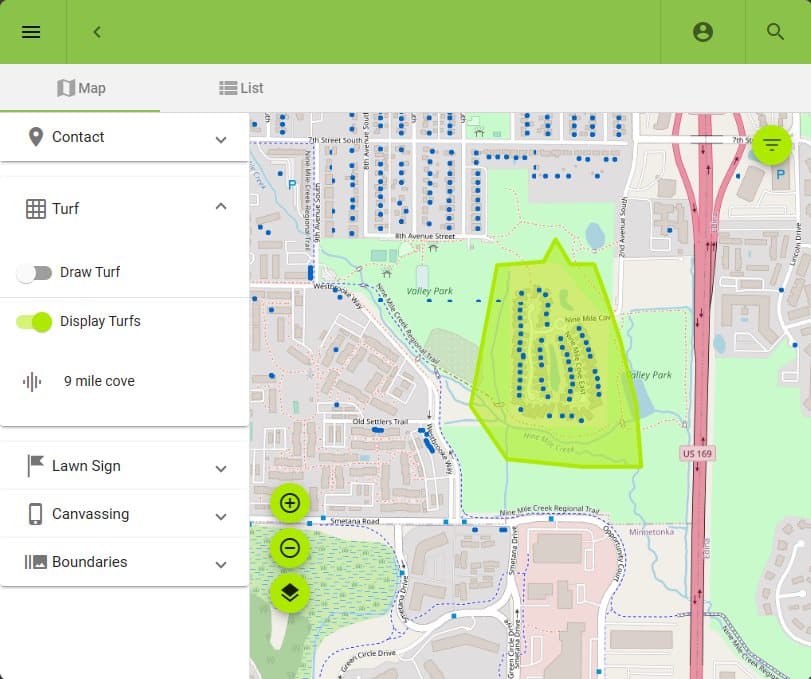Click the Valley Park label on map
811x679 pixels.
435,291
